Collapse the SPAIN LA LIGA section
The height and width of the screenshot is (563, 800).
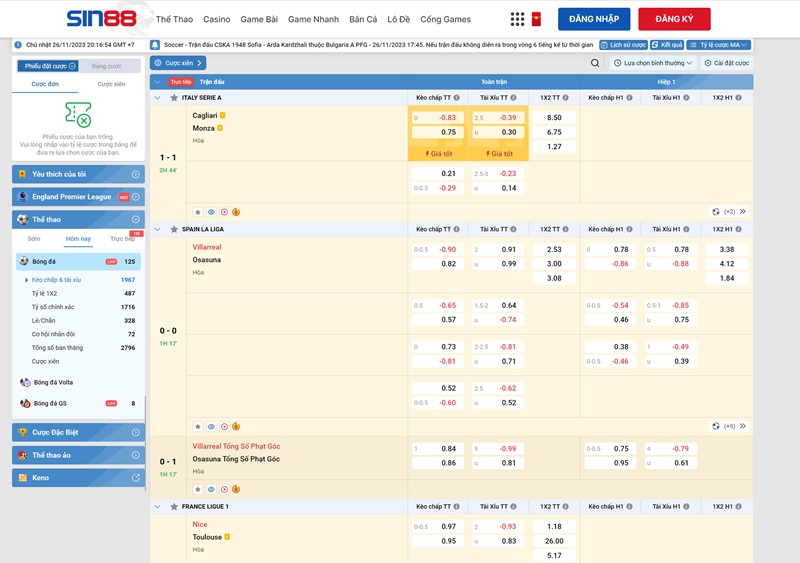[157, 229]
